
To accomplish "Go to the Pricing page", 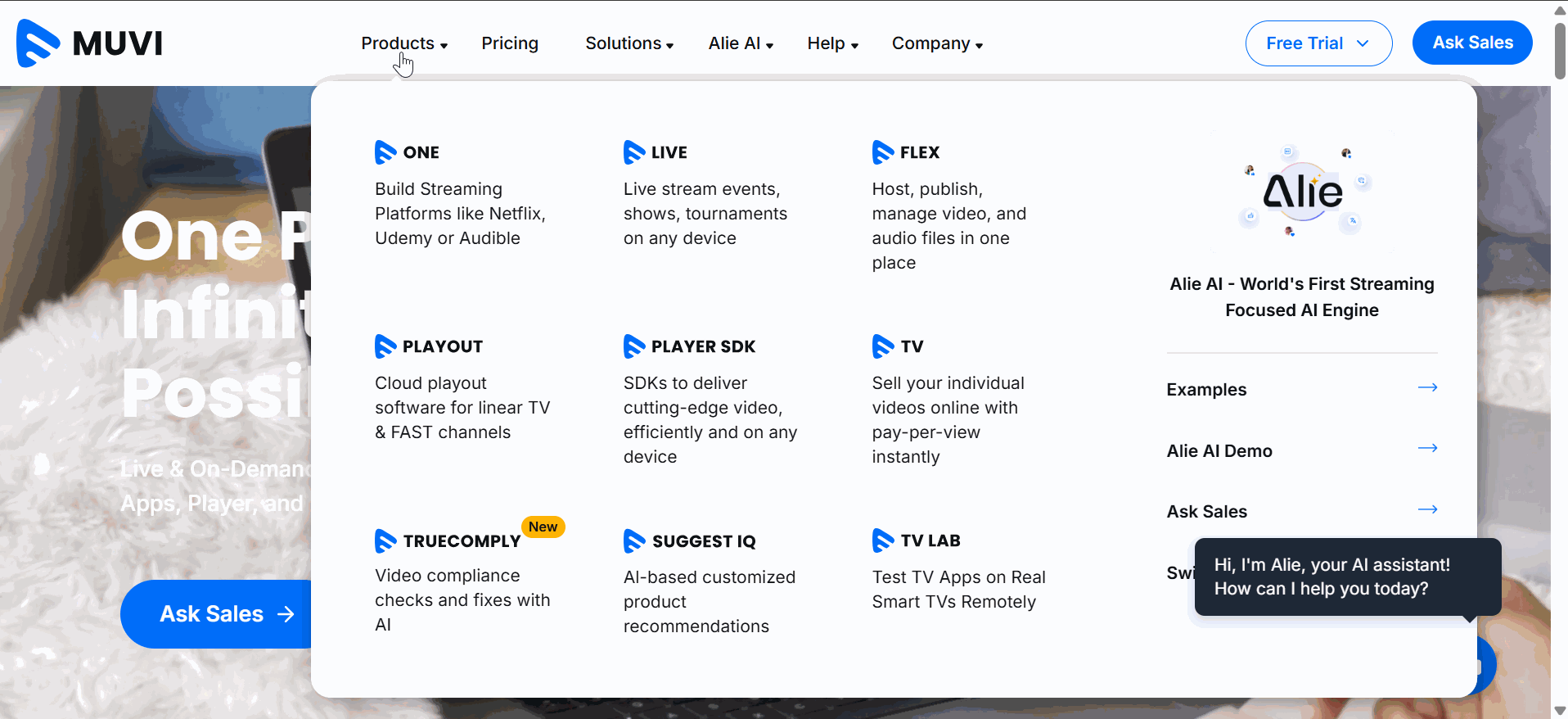I will point(509,43).
